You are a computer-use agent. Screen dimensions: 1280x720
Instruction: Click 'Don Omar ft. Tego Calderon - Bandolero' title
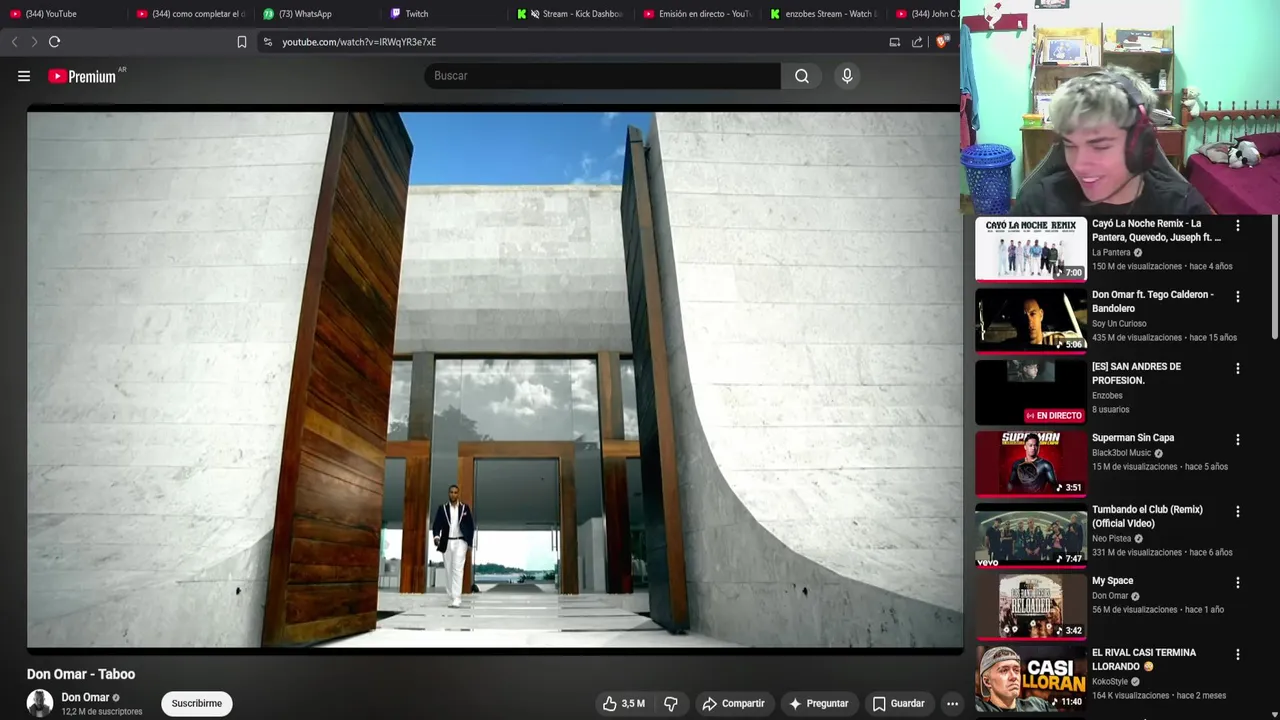click(x=1153, y=301)
